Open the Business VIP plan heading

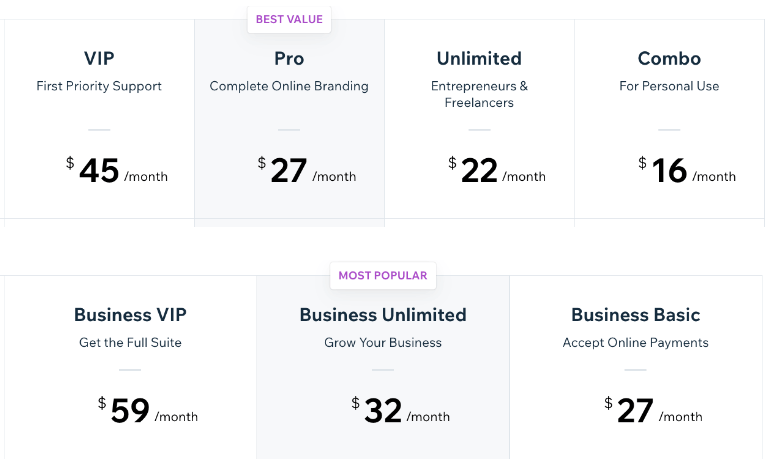[x=130, y=314]
